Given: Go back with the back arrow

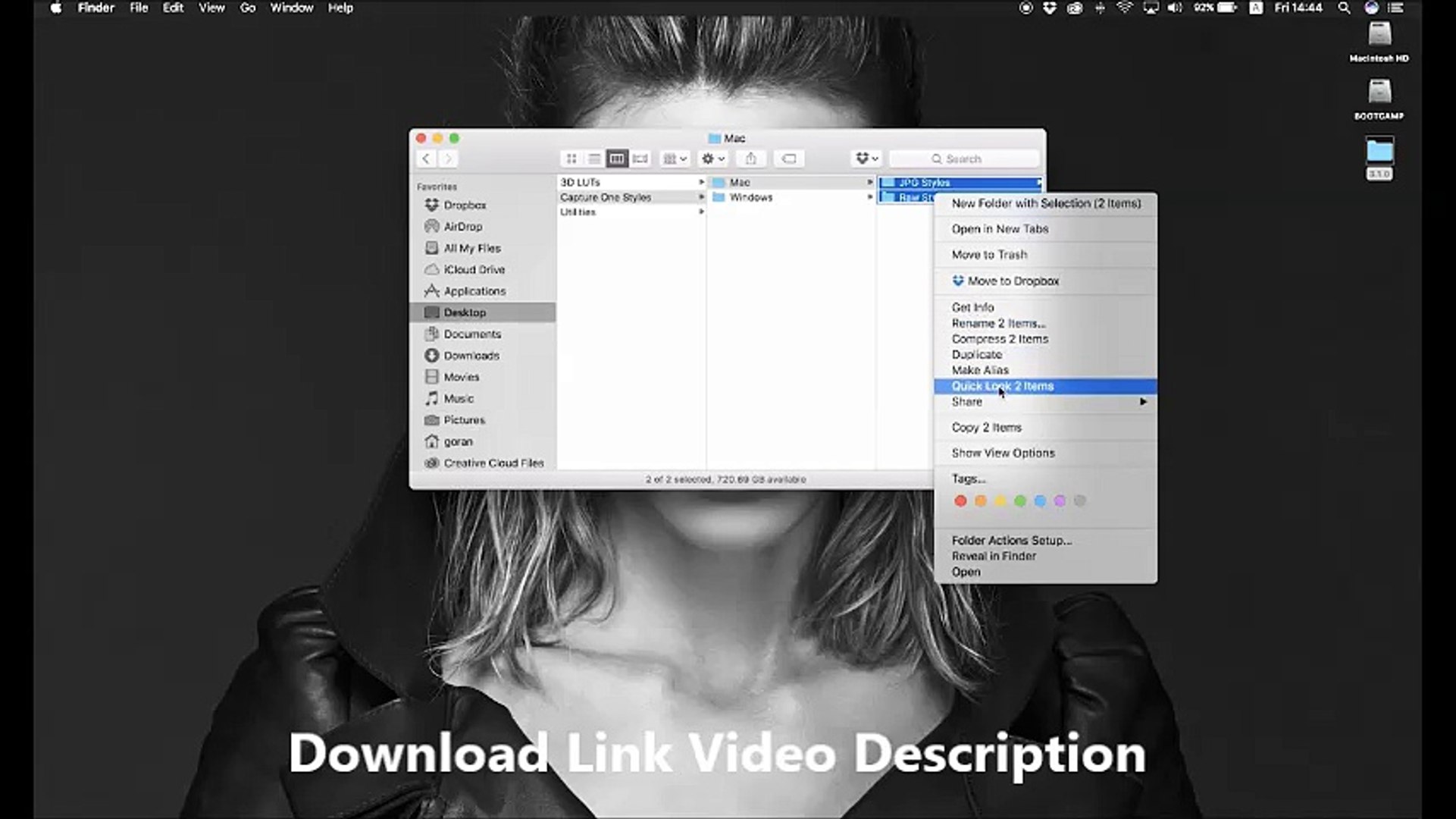Looking at the screenshot, I should click(x=426, y=158).
